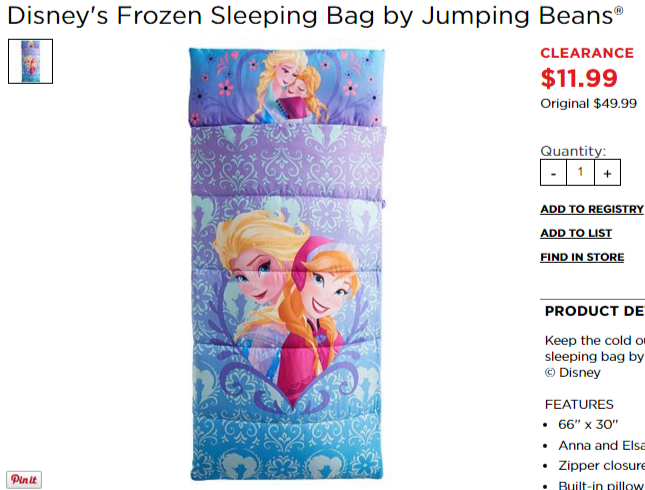This screenshot has width=645, height=490.
Task: Increase quantity with the plus button
Action: point(607,173)
